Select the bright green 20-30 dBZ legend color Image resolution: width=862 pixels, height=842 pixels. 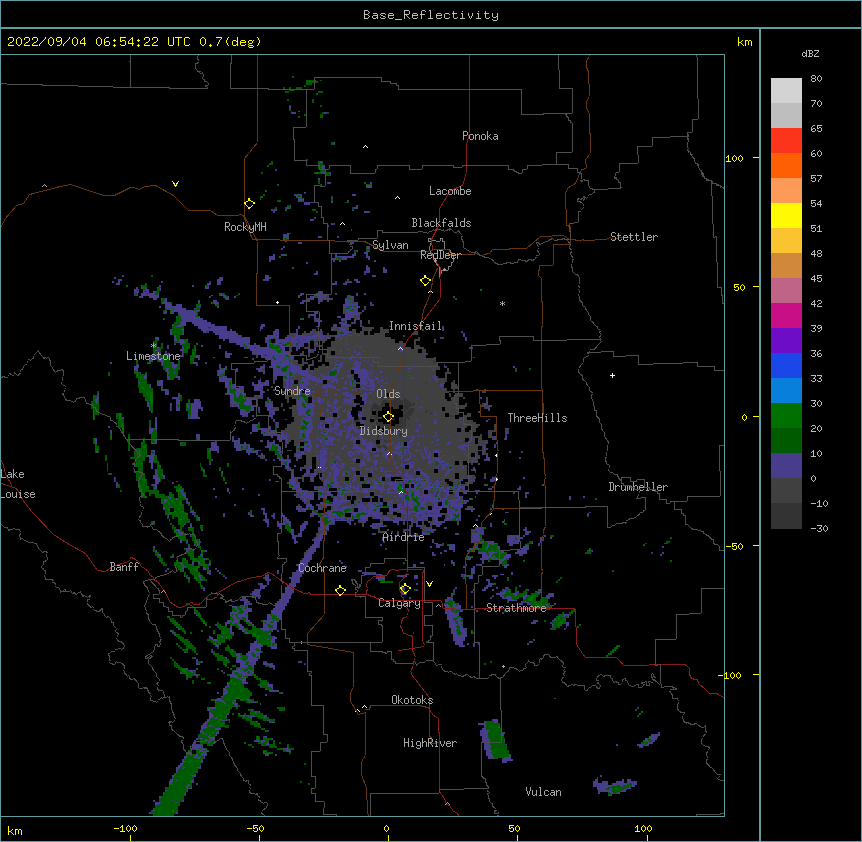tap(786, 416)
